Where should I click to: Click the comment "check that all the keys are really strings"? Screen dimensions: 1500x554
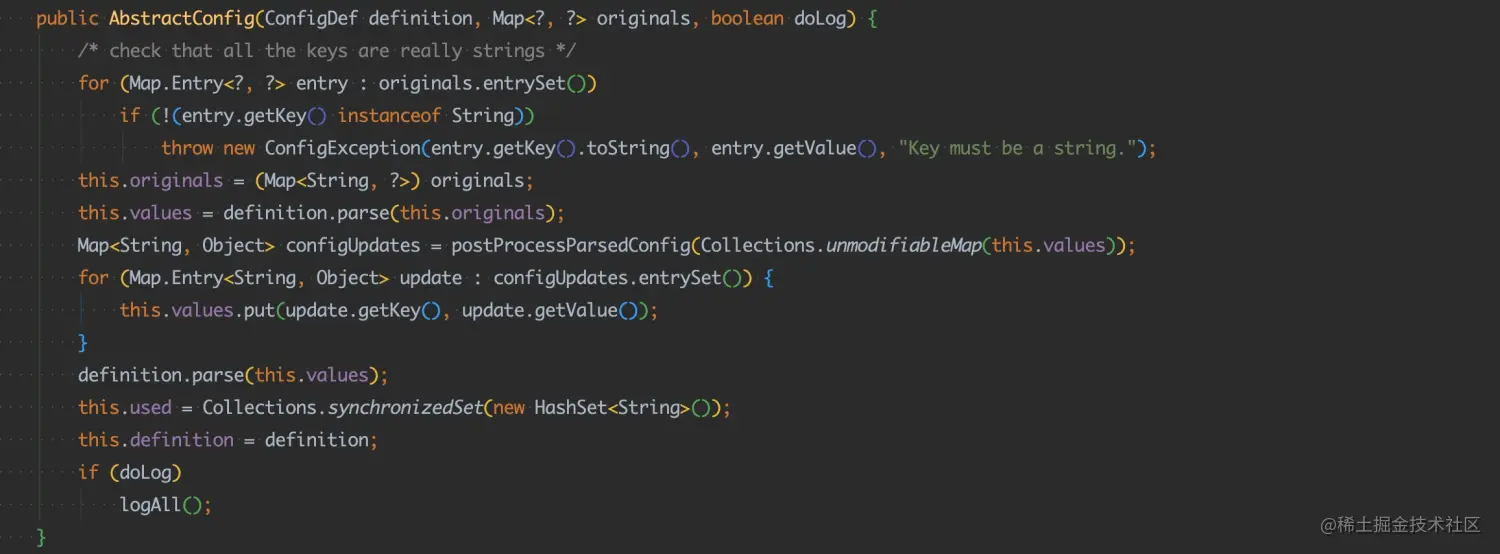coord(327,51)
